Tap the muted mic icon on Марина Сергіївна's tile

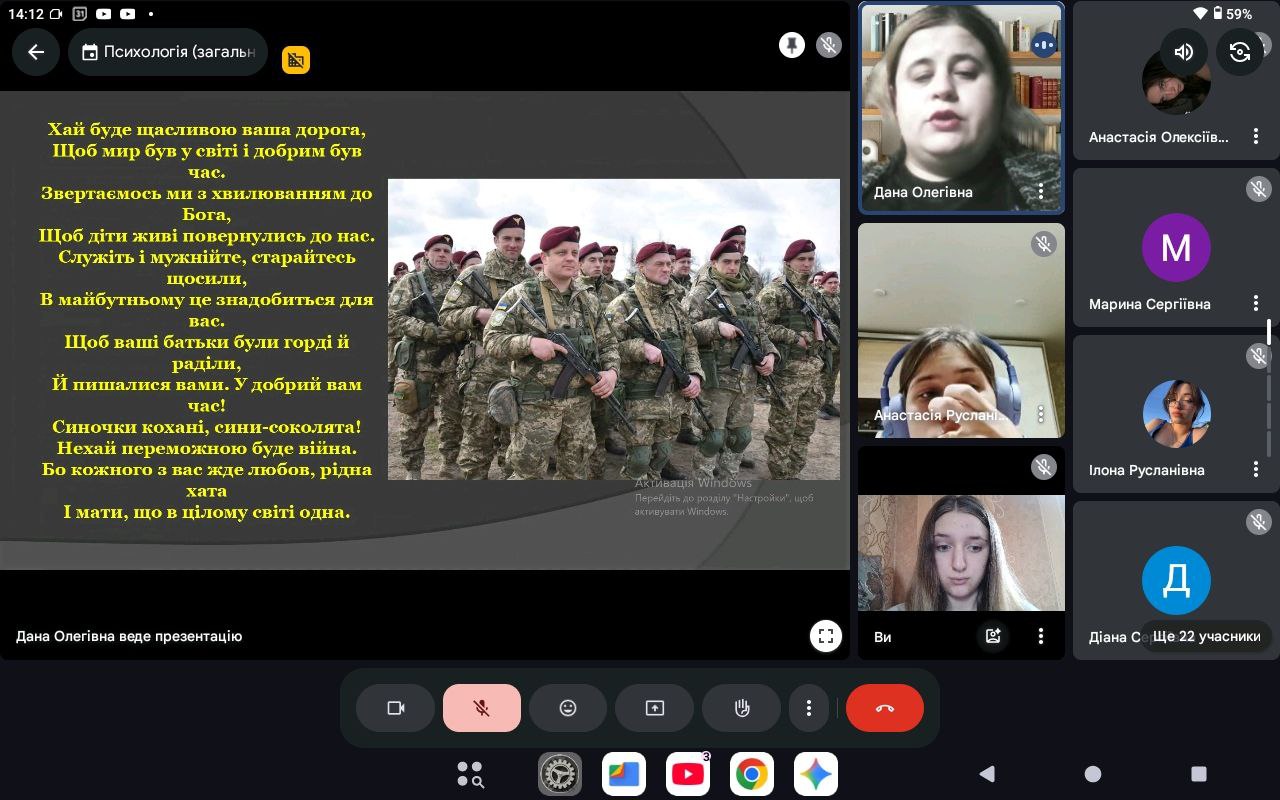[x=1259, y=189]
